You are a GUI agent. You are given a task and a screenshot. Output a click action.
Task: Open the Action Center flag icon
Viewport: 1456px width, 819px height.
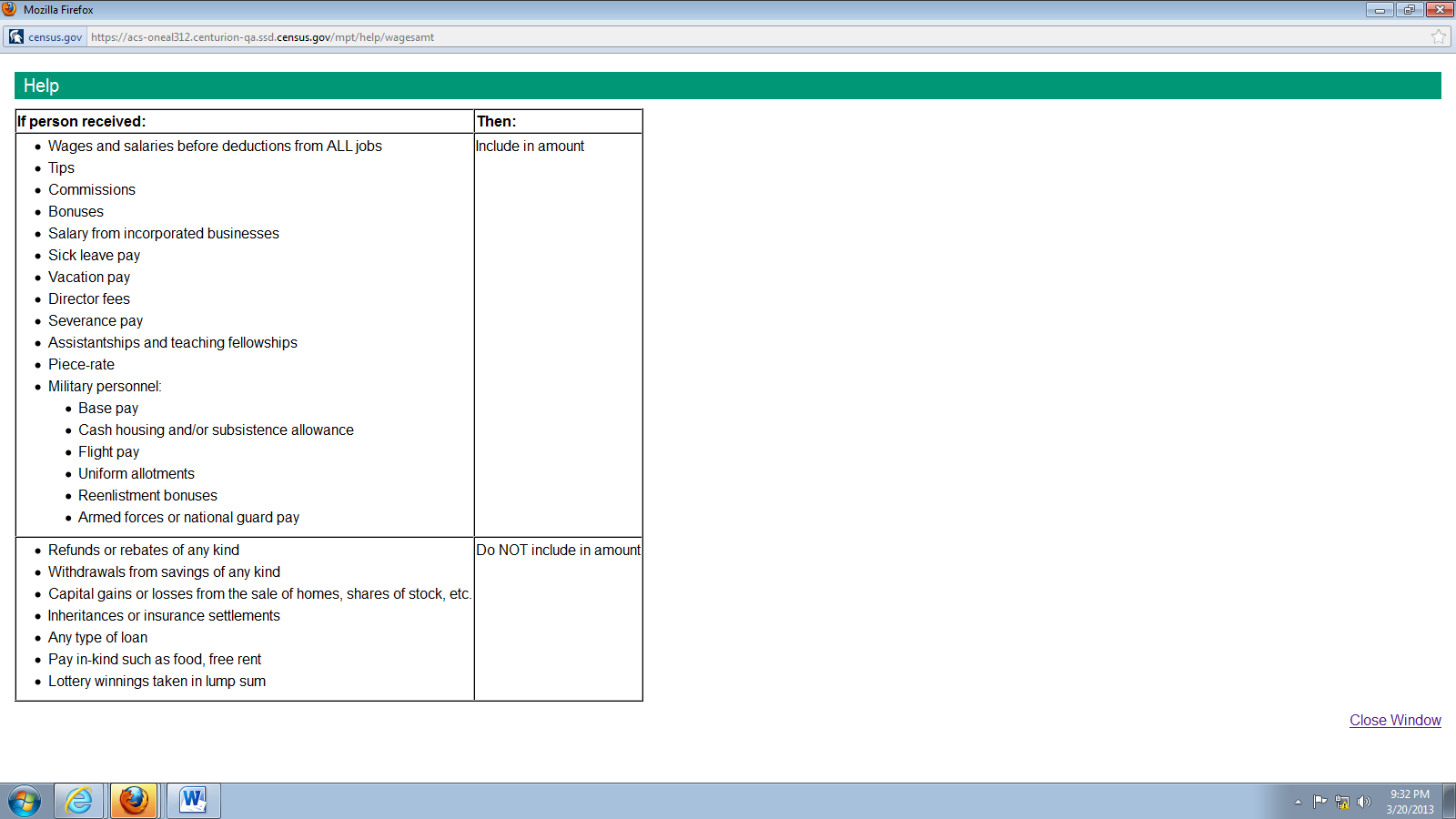[1319, 802]
